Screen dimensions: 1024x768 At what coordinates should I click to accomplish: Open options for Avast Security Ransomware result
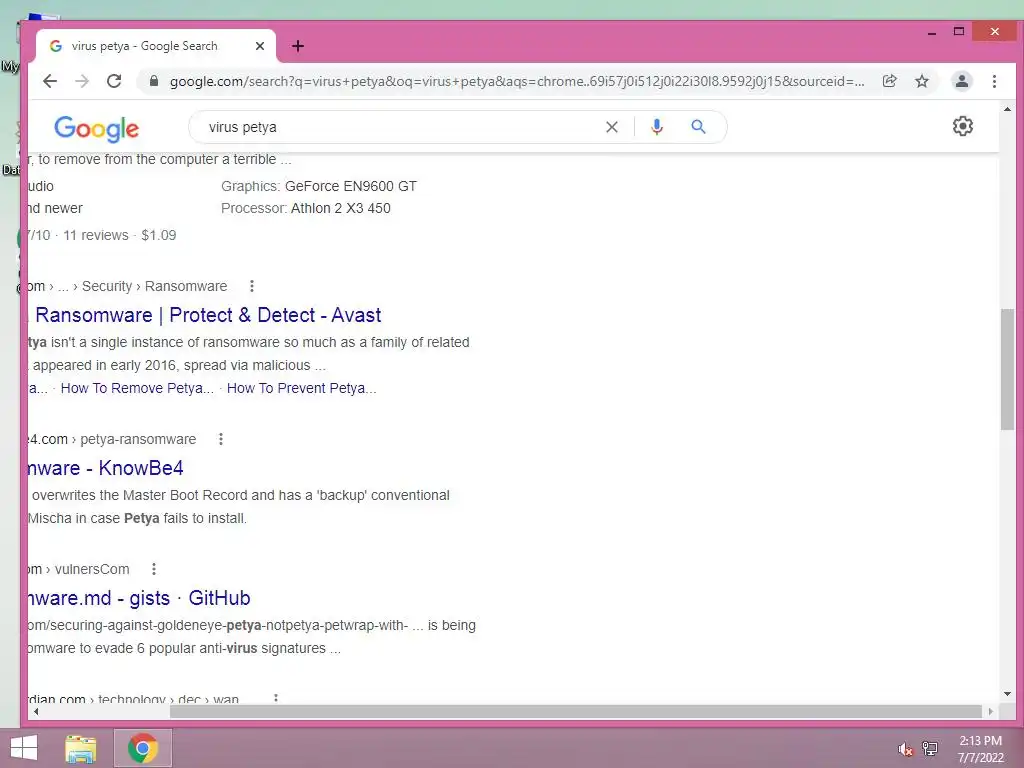[251, 286]
